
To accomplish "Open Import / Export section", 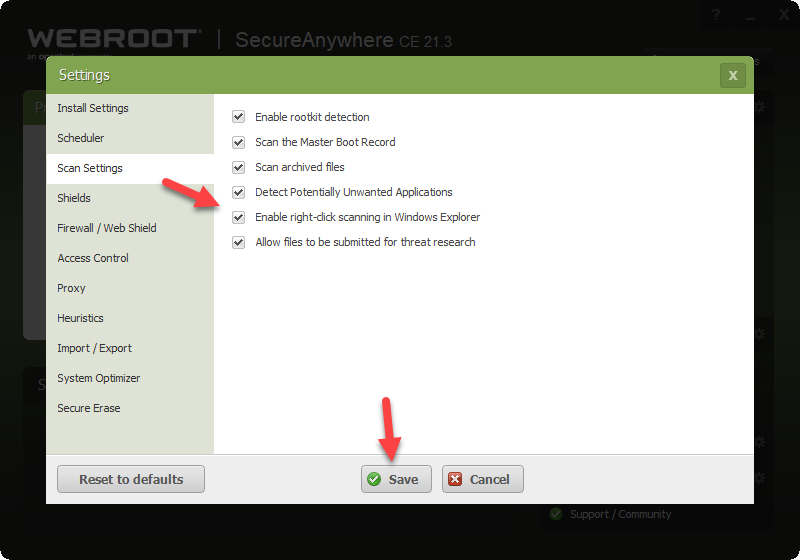I will pos(130,348).
